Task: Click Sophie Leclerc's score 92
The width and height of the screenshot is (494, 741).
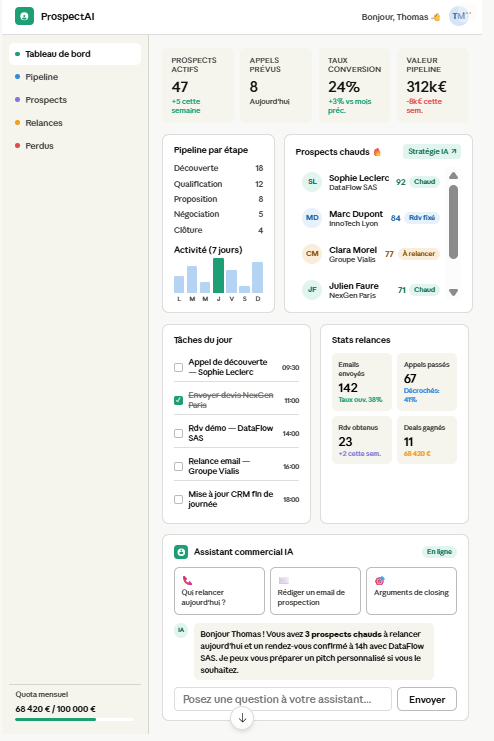Action: 400,182
